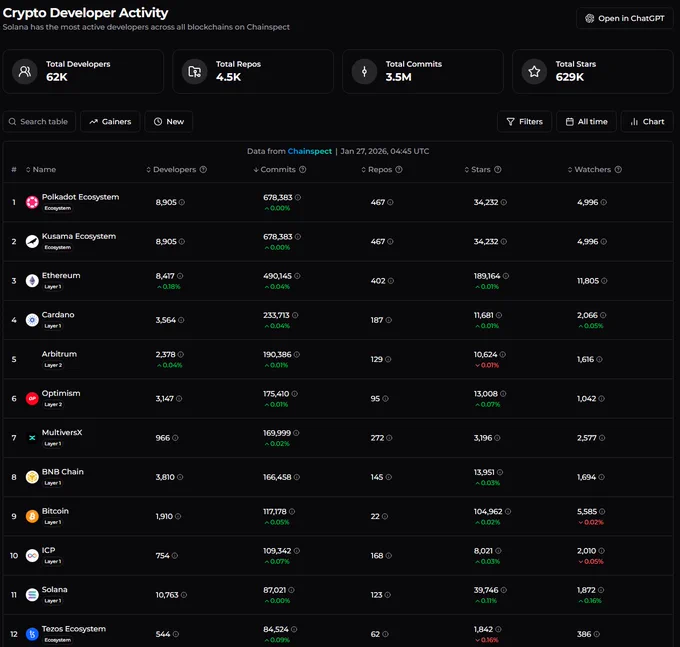680x647 pixels.
Task: Select Cardano's 233,713 commits value
Action: pos(276,315)
